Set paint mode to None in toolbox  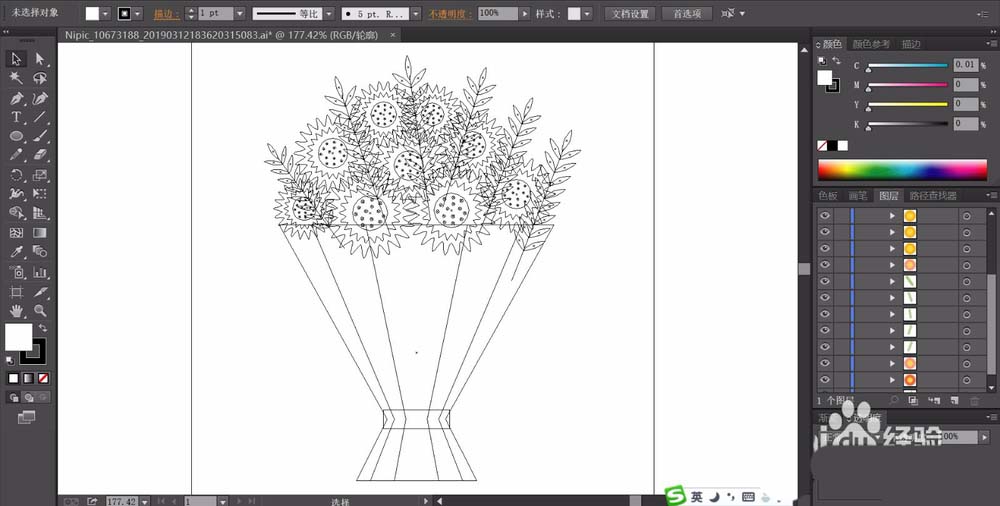[x=43, y=378]
